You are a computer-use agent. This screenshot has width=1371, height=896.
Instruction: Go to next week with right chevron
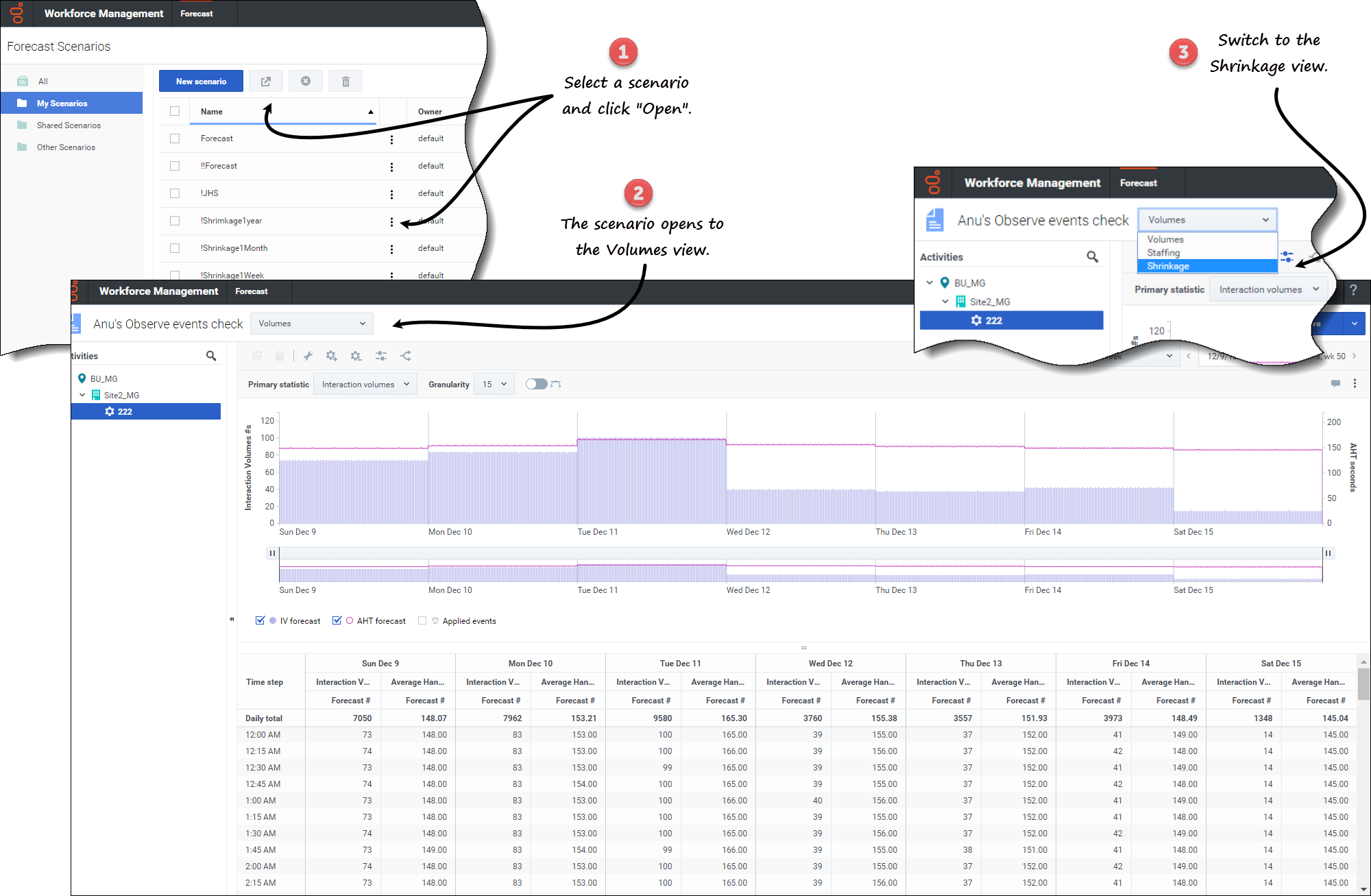click(1354, 356)
